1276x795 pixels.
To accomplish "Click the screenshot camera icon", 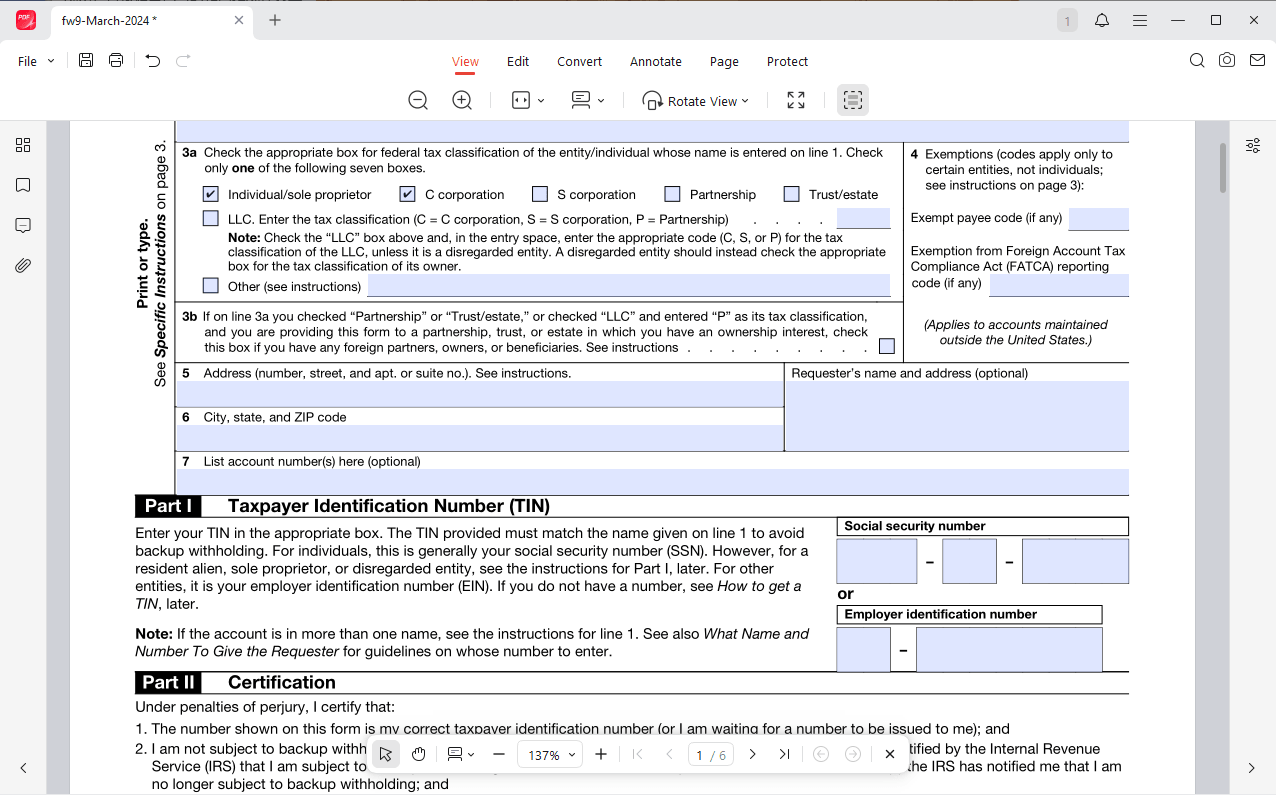I will click(1227, 61).
